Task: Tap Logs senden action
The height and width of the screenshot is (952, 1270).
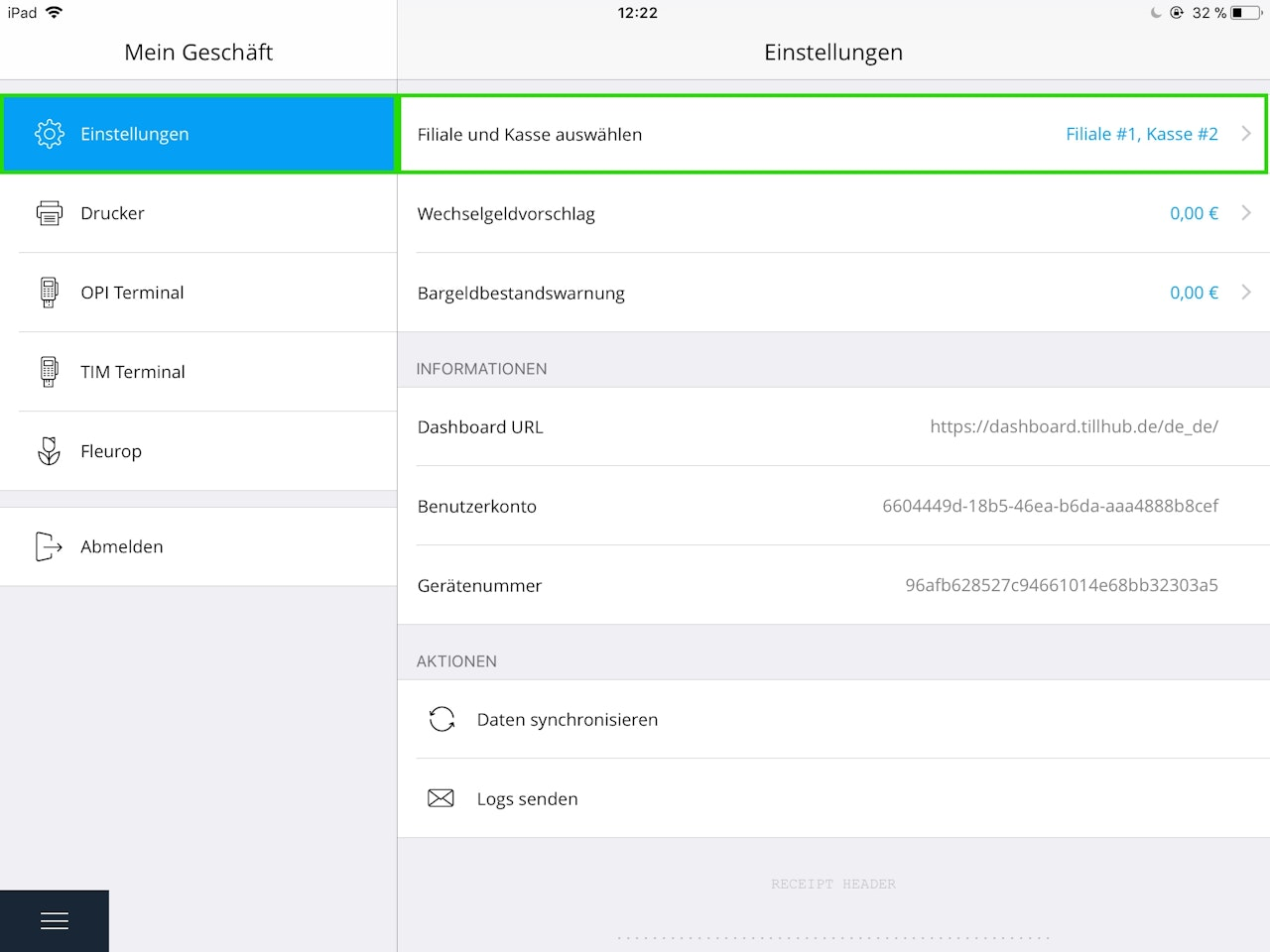Action: click(833, 798)
